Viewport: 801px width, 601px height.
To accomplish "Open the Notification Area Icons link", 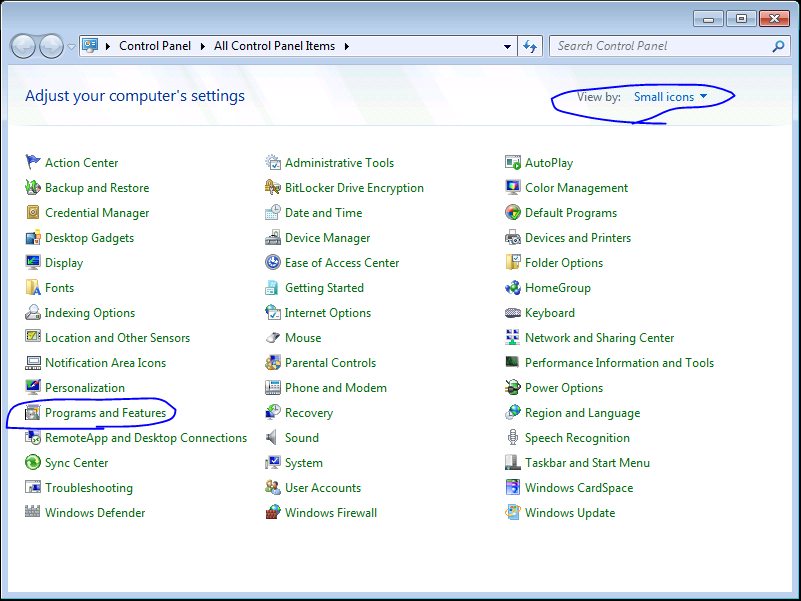I will [105, 363].
